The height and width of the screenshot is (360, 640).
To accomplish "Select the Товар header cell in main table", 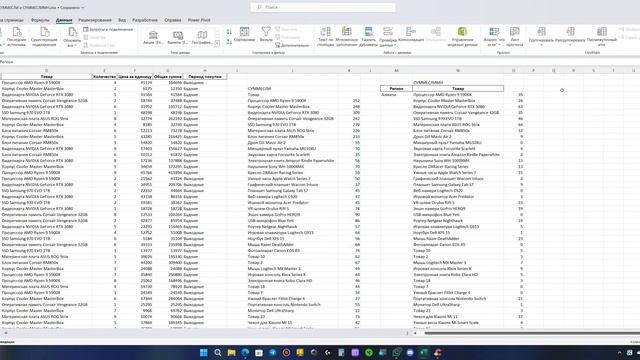I will [x=46, y=77].
